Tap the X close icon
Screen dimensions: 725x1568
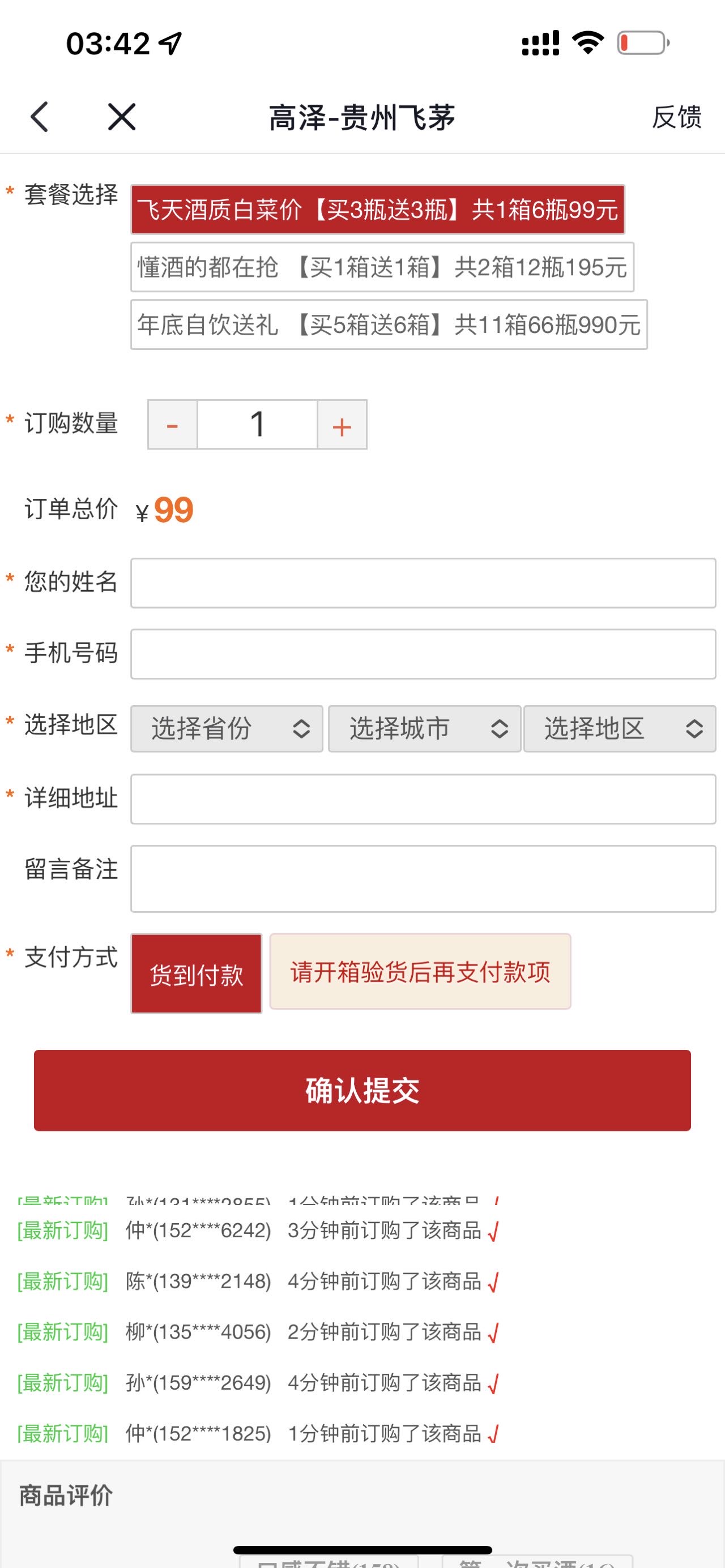(121, 117)
